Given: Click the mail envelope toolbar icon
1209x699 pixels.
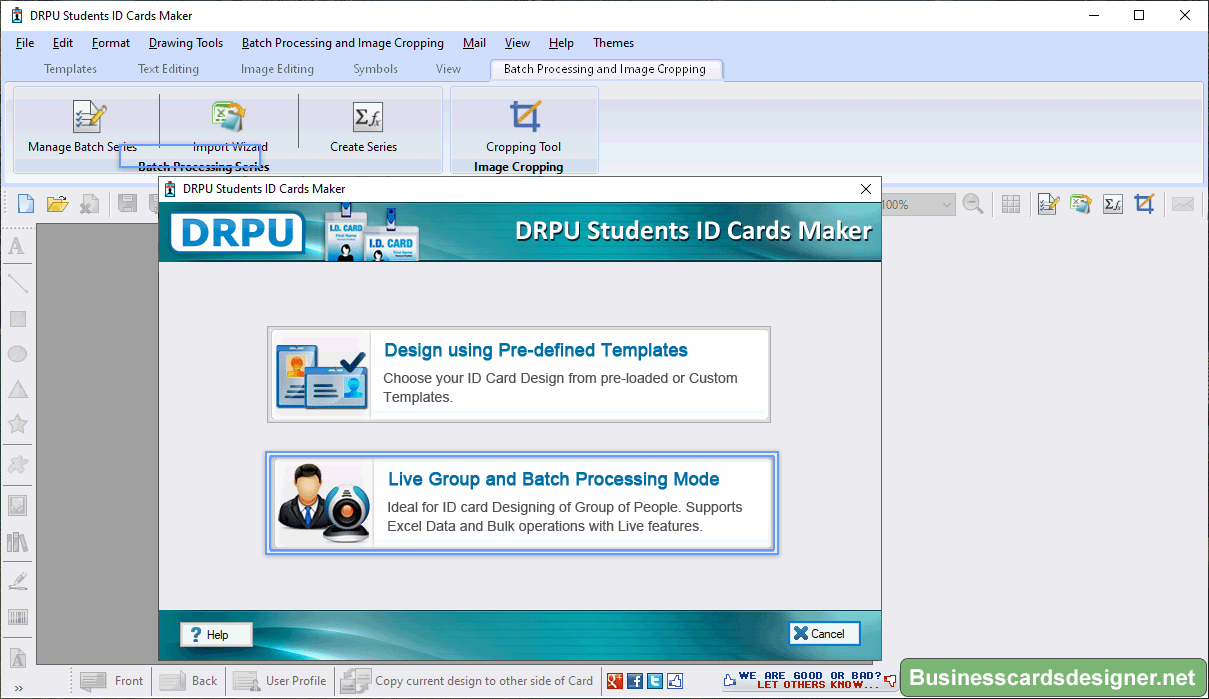Looking at the screenshot, I should (x=1183, y=204).
